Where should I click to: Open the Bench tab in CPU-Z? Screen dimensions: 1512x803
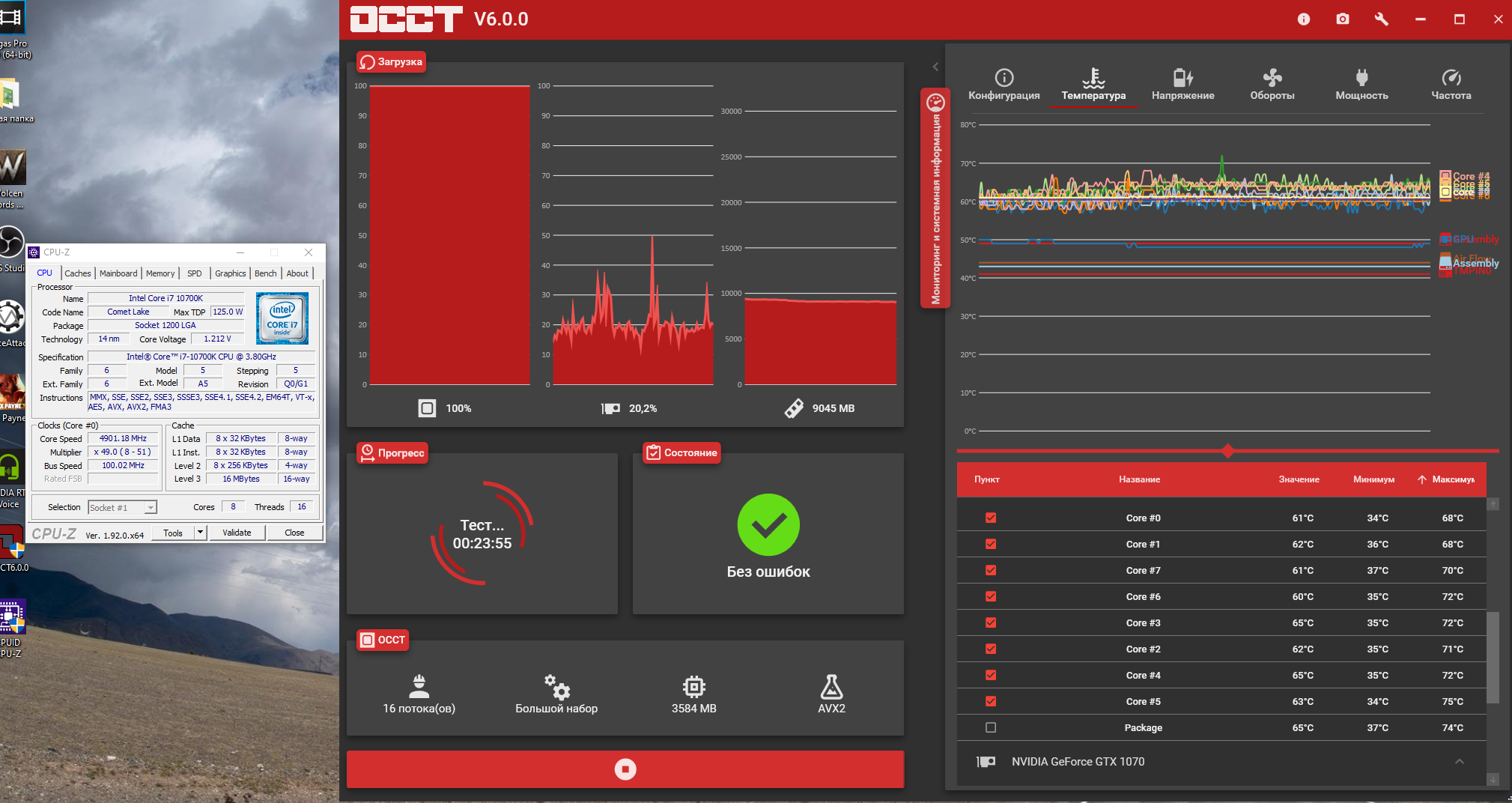pyautogui.click(x=266, y=273)
